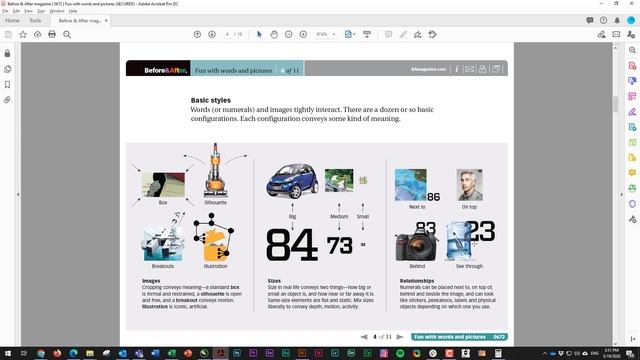The width and height of the screenshot is (640, 360).
Task: Open the help question mark icon
Action: coord(604,20)
